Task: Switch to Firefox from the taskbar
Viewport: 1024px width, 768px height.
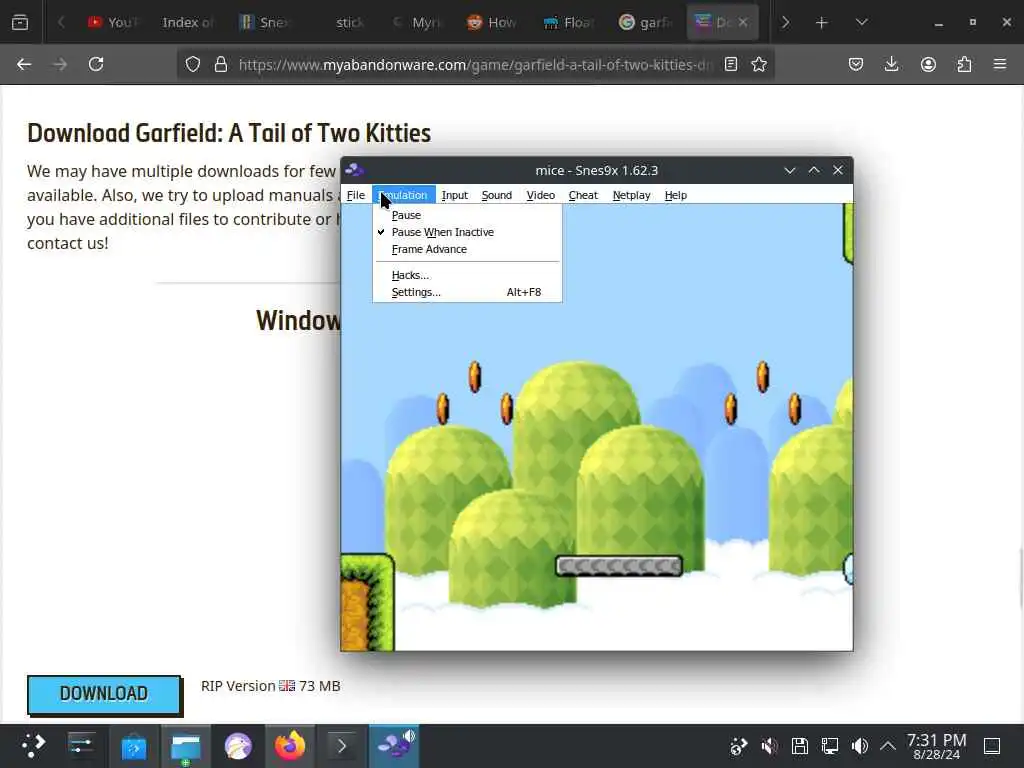Action: (x=290, y=745)
